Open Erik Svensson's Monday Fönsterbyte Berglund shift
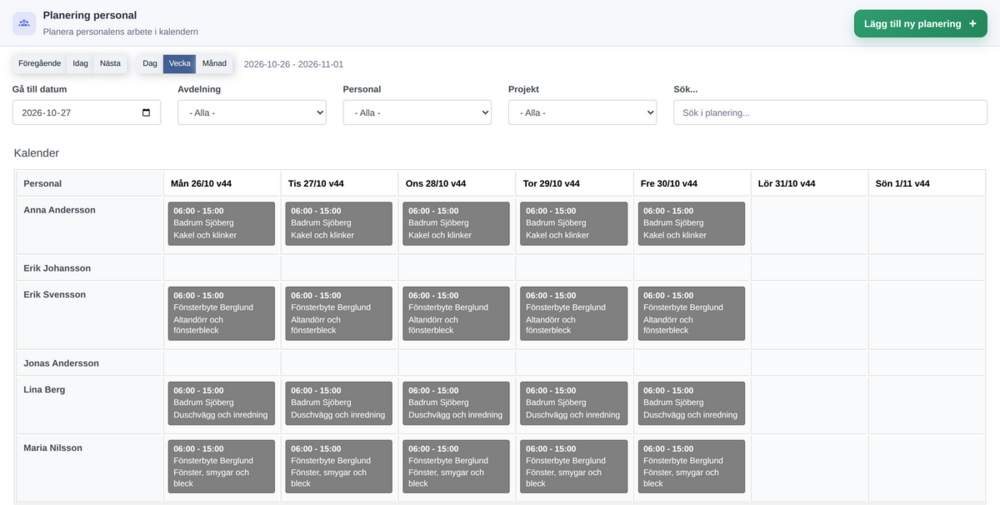 221,314
